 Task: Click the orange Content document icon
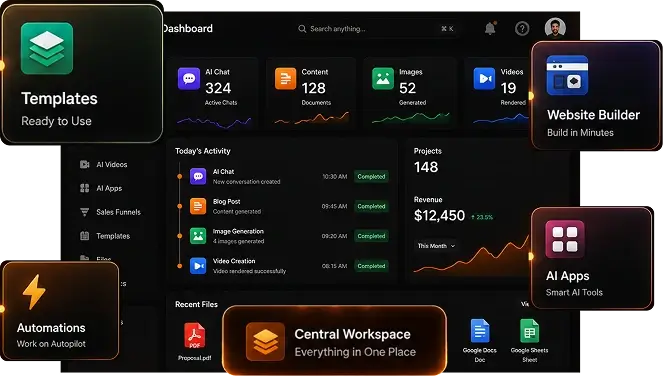pos(285,79)
